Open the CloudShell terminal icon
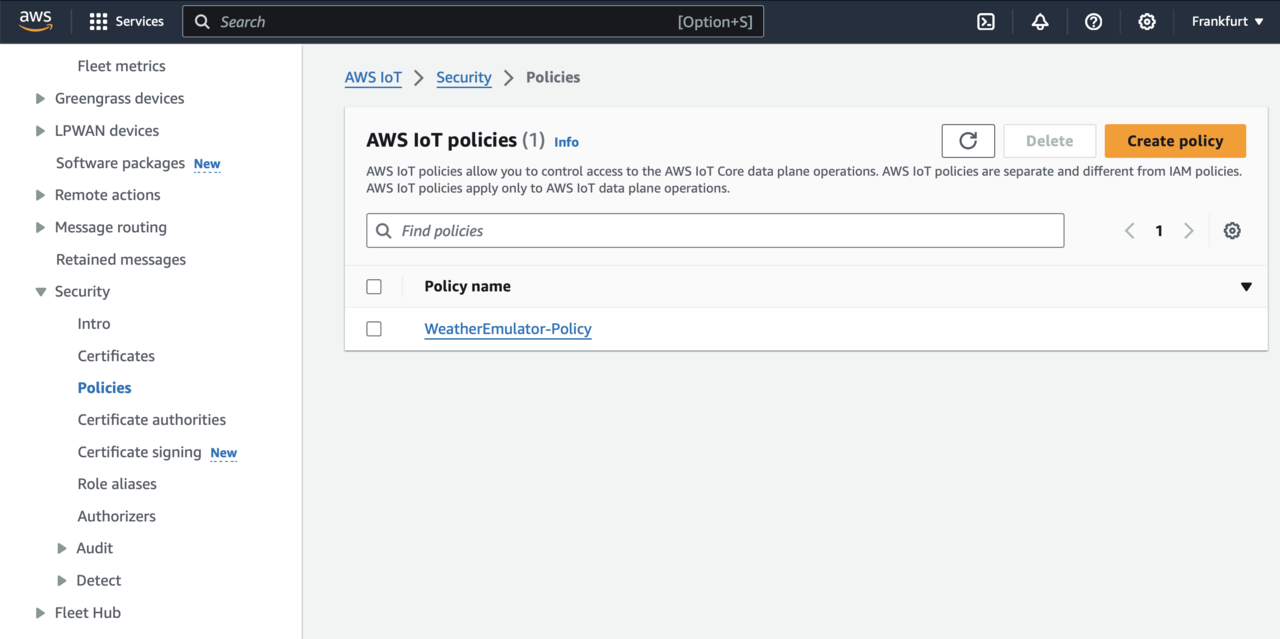 pyautogui.click(x=986, y=22)
